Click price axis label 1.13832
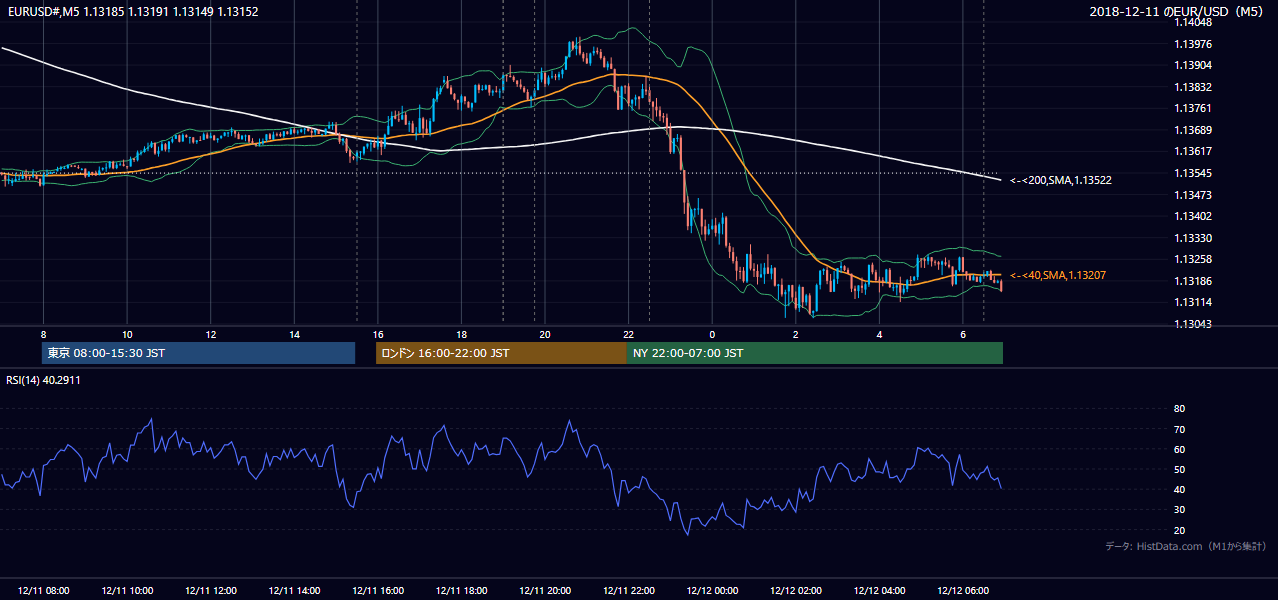Viewport: 1278px width, 600px height. point(1193,87)
